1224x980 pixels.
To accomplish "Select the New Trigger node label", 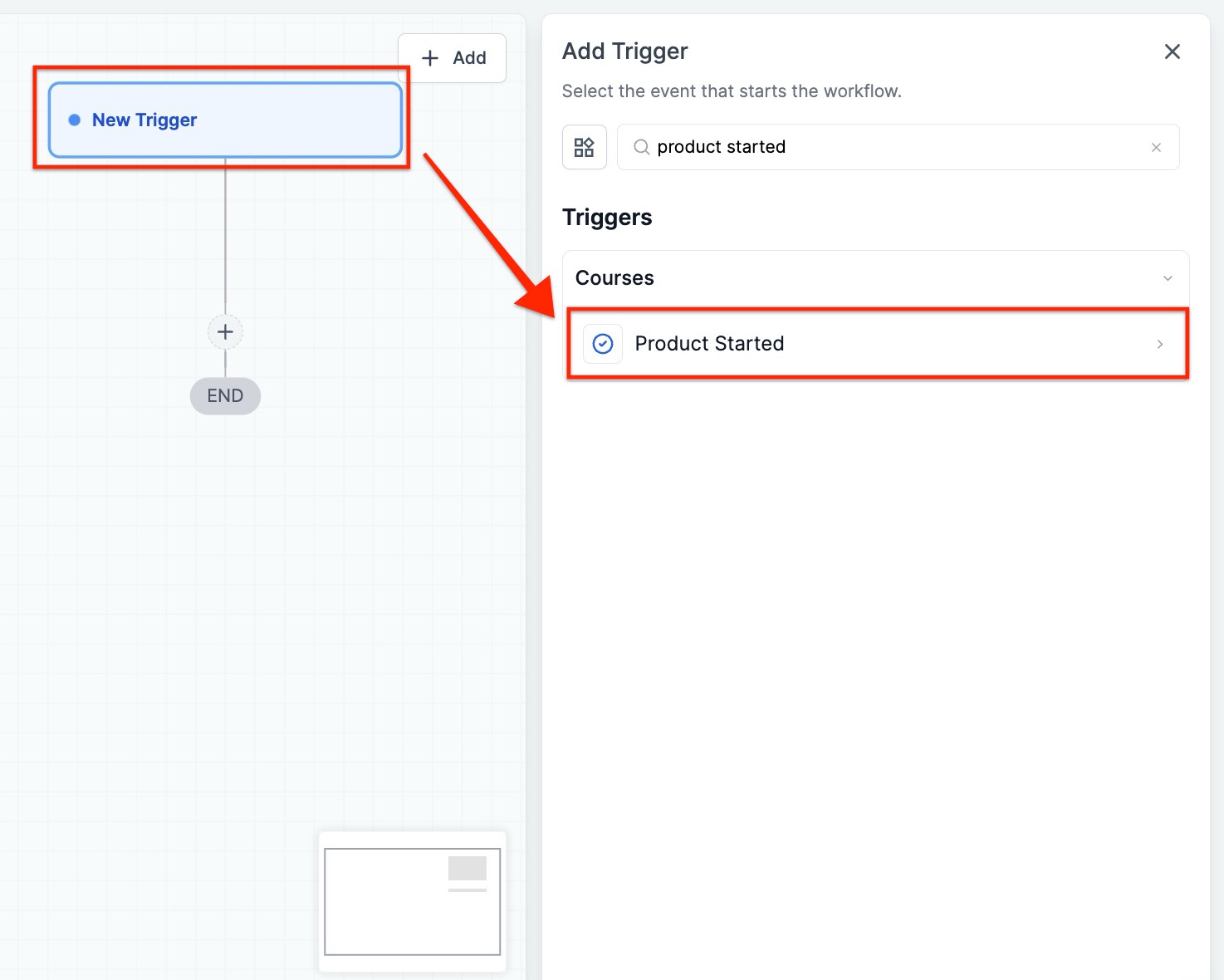I will pyautogui.click(x=144, y=120).
